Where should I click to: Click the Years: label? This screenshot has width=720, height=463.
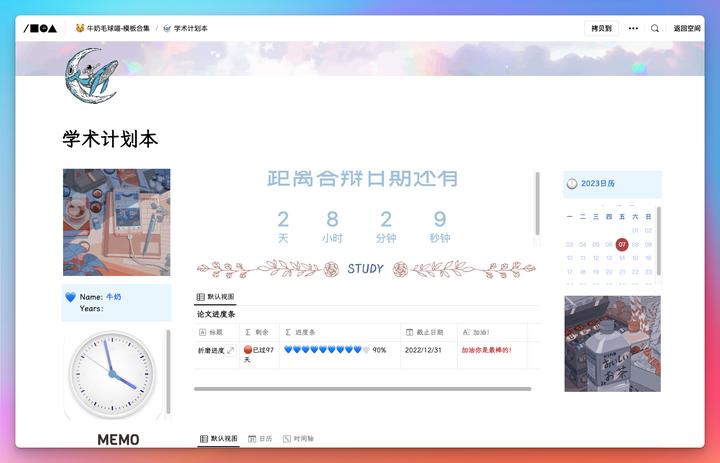[91, 309]
